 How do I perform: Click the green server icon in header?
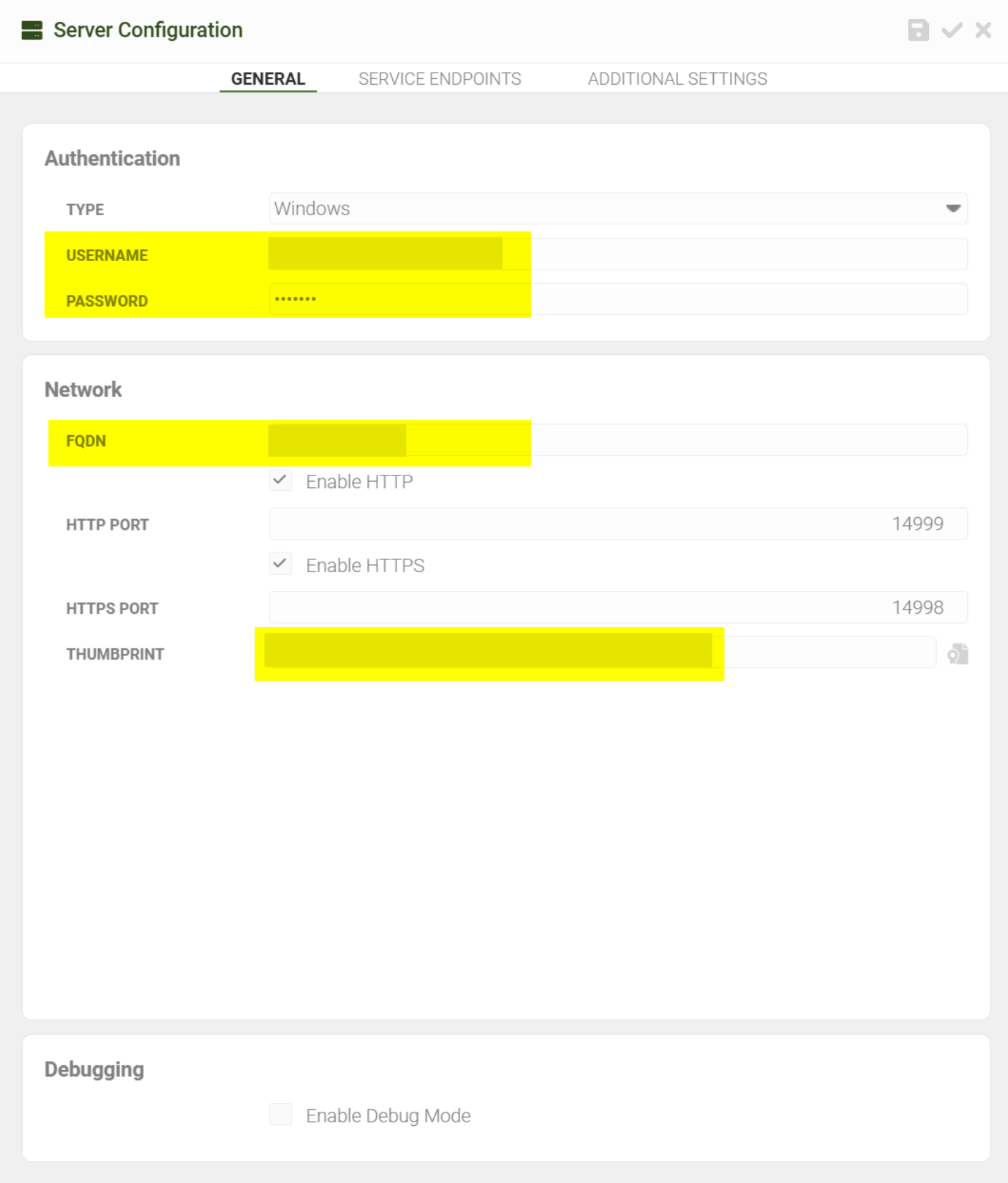[32, 30]
